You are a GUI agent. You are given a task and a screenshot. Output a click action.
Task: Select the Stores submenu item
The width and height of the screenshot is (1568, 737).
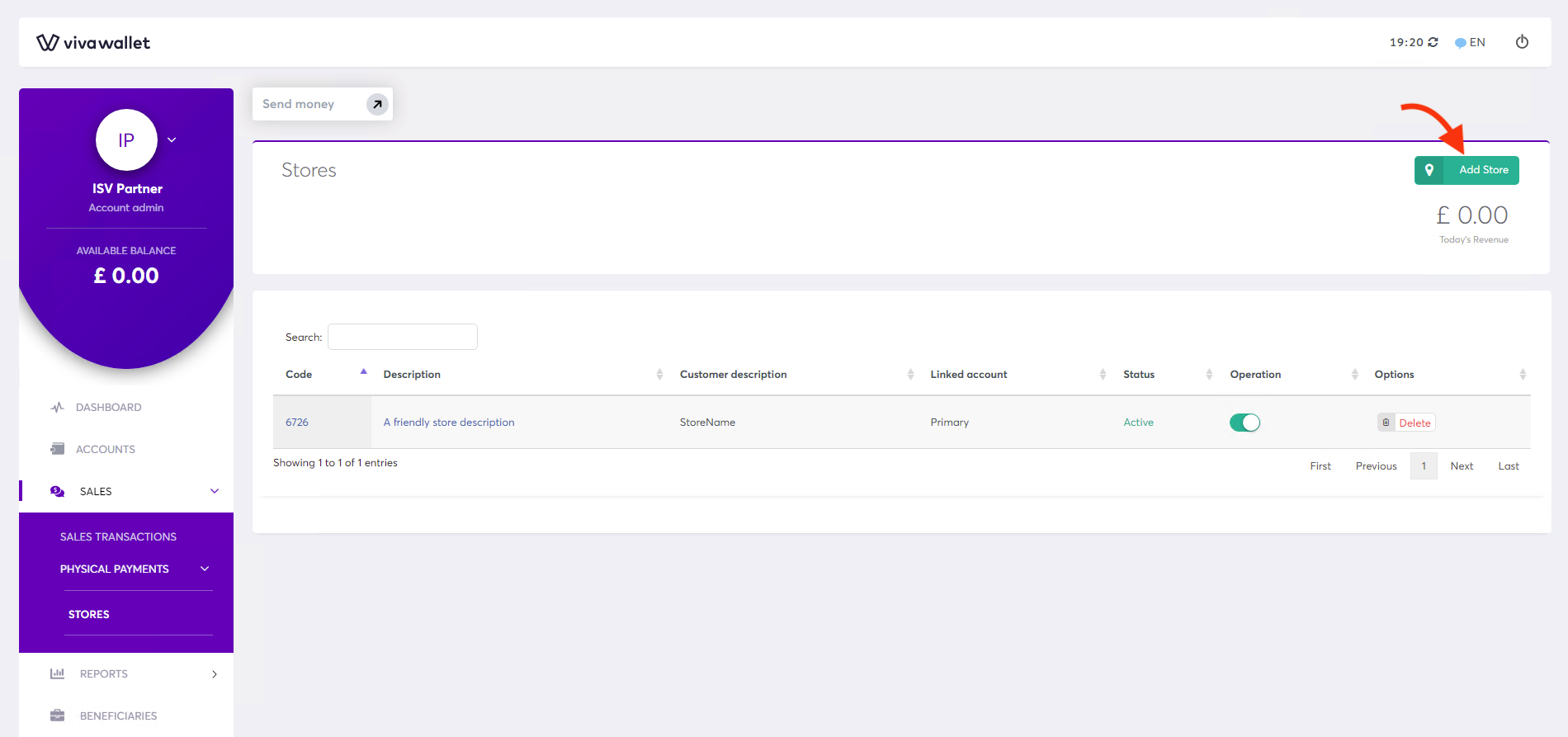[89, 614]
